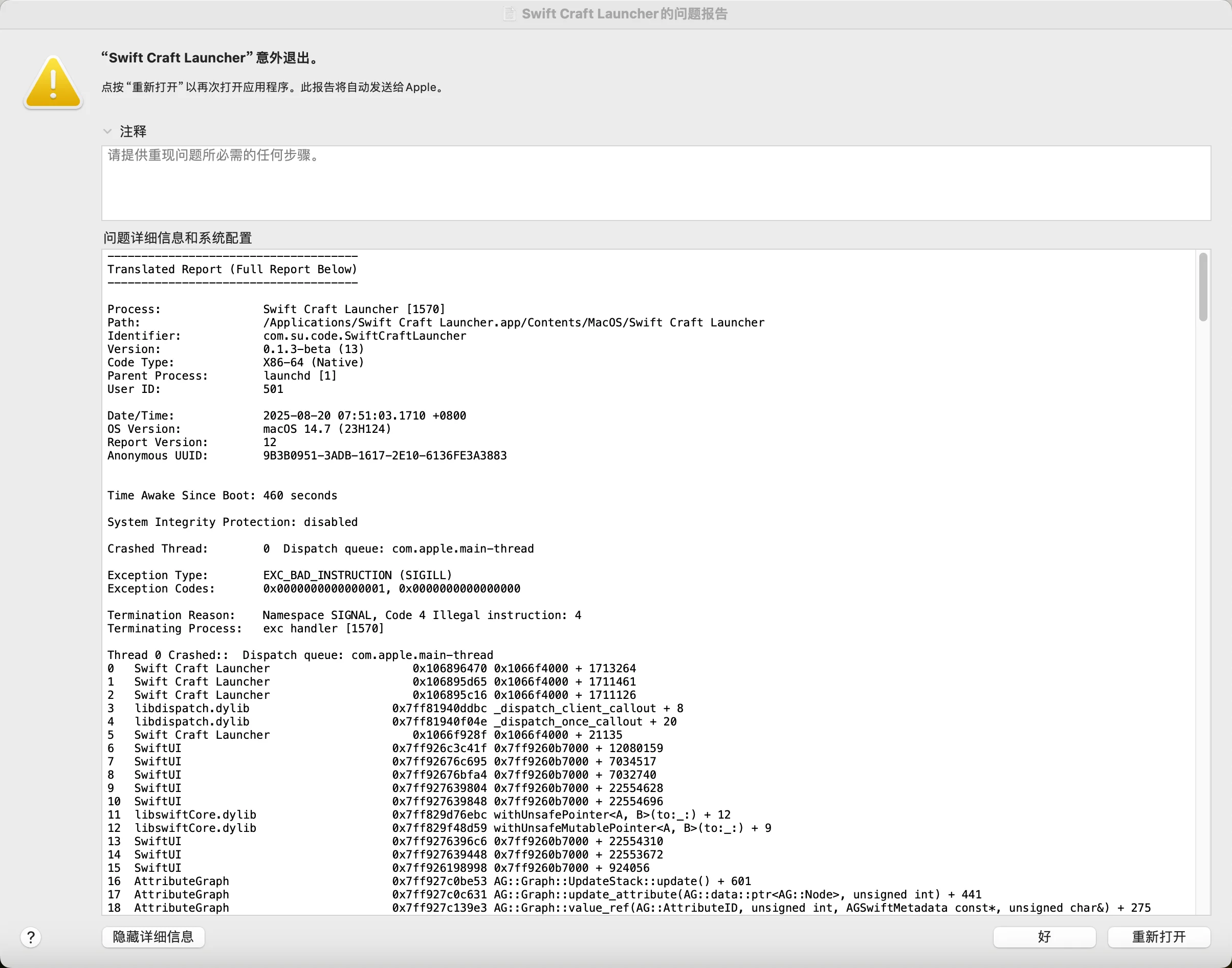The height and width of the screenshot is (968, 1232).
Task: Click the 问题详细信息和系统配置 heading
Action: pyautogui.click(x=178, y=237)
